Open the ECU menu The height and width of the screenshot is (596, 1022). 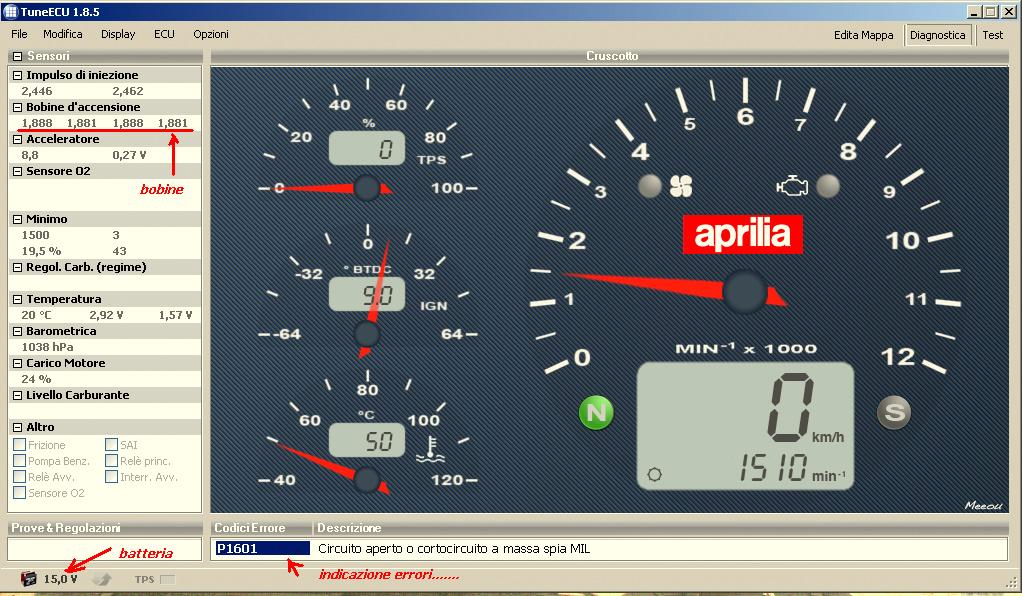click(x=164, y=34)
